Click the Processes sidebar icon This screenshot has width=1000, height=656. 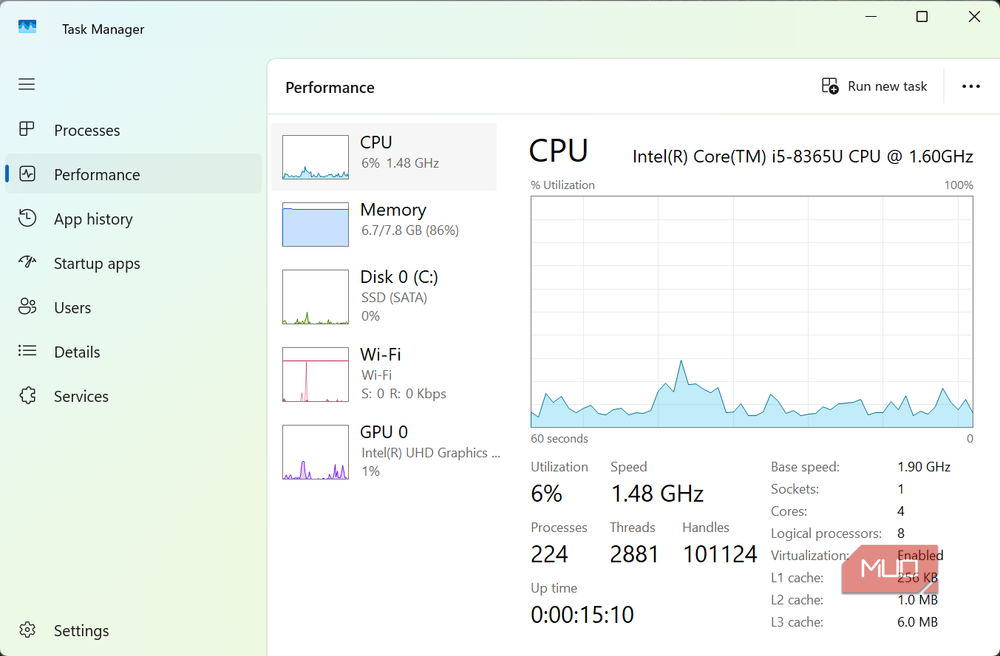point(27,129)
